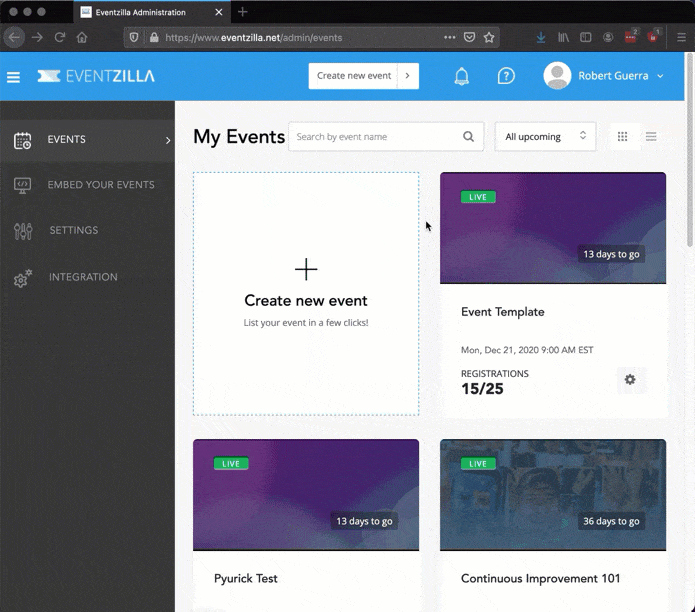Switch to grid view of events

622,136
